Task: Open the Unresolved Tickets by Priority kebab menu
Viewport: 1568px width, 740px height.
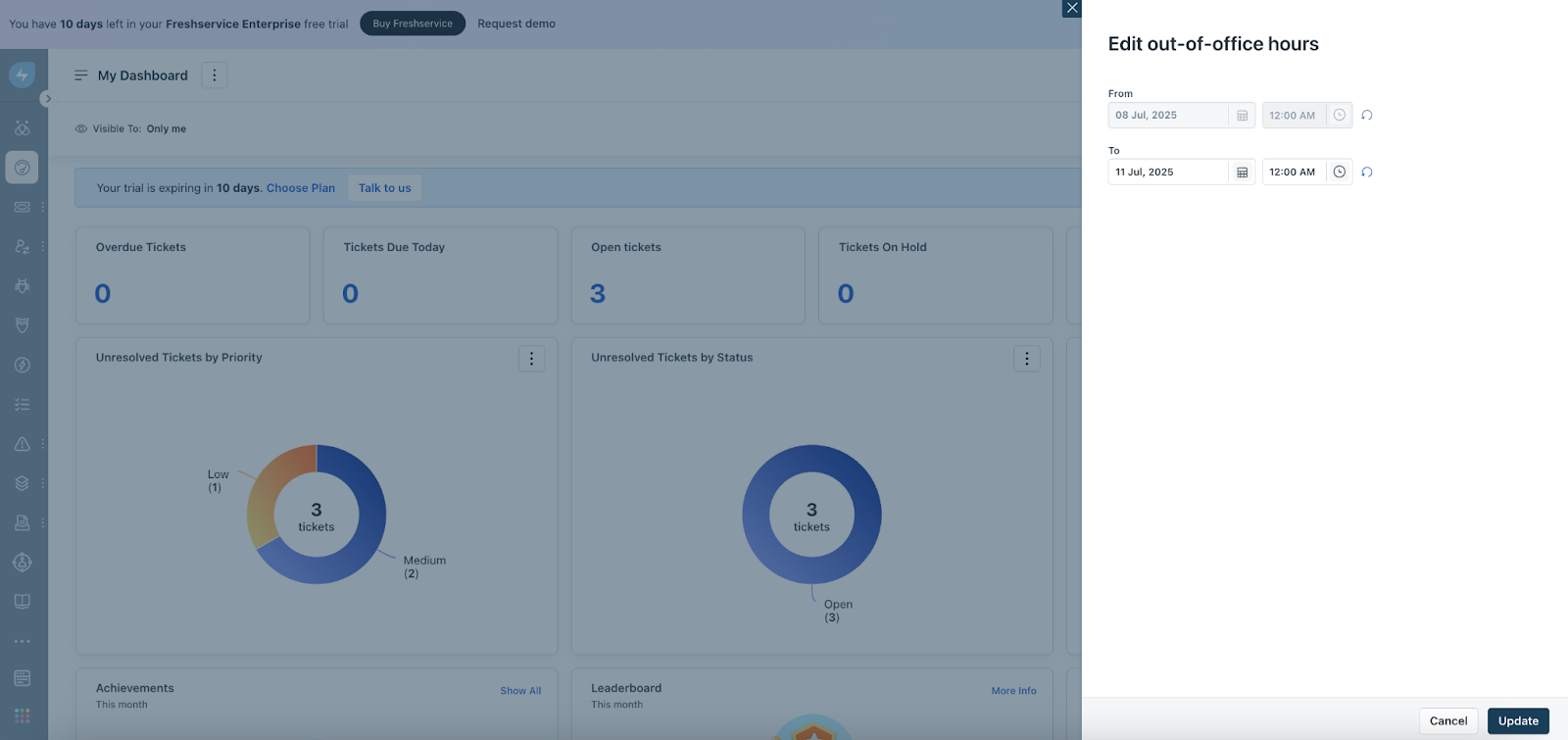Action: point(531,359)
